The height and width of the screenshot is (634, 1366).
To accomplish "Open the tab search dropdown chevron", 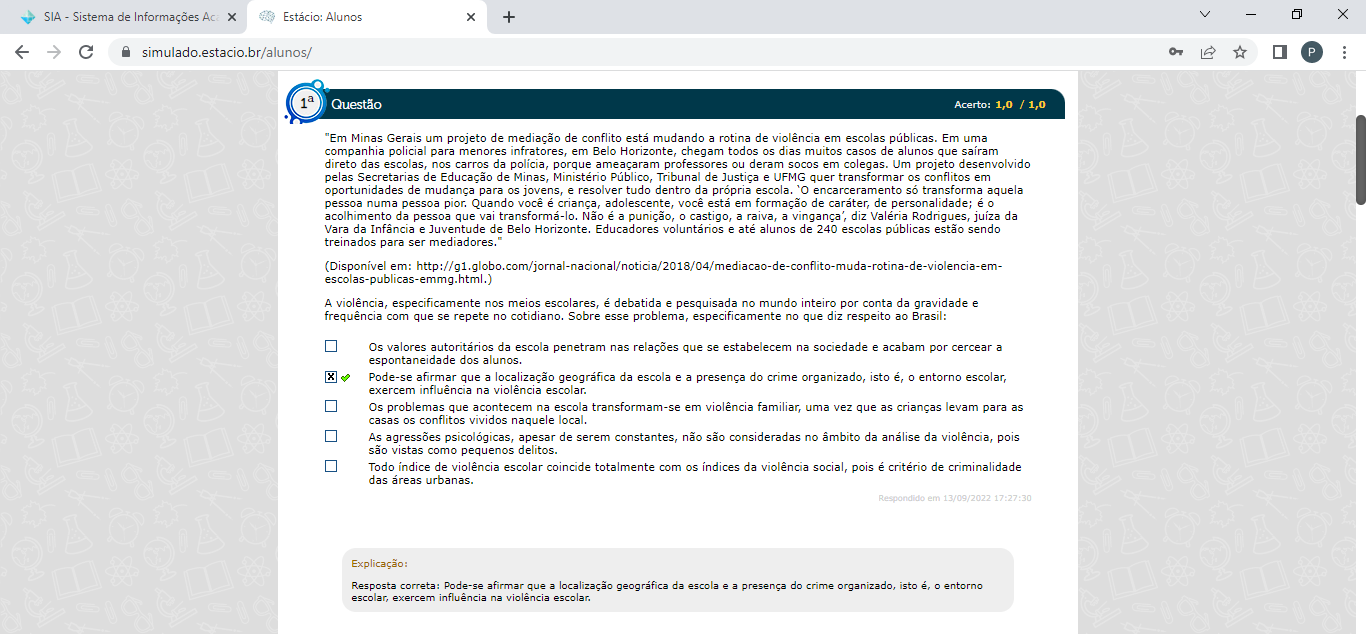I will (x=1205, y=15).
